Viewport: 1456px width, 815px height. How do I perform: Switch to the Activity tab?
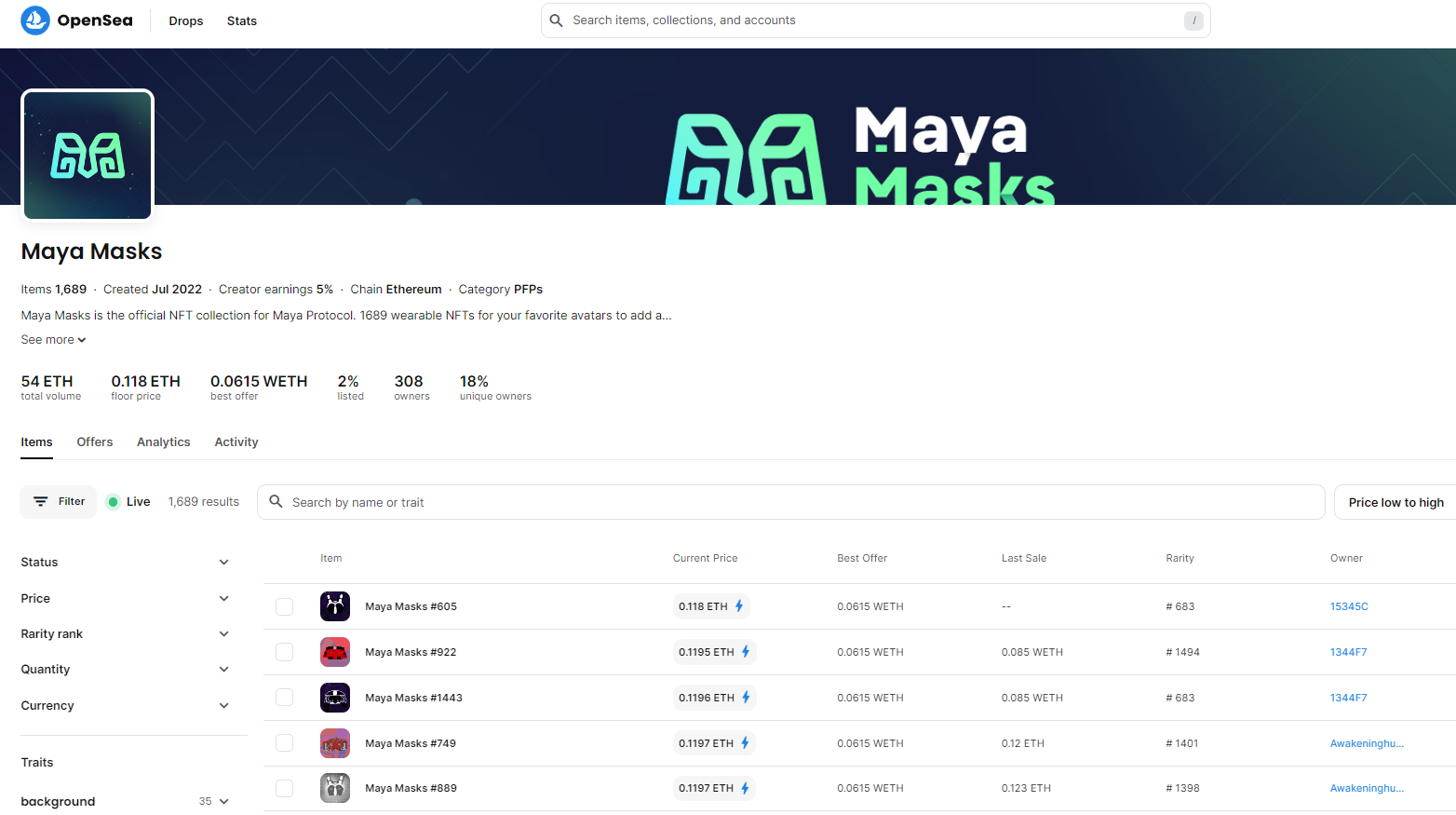236,442
